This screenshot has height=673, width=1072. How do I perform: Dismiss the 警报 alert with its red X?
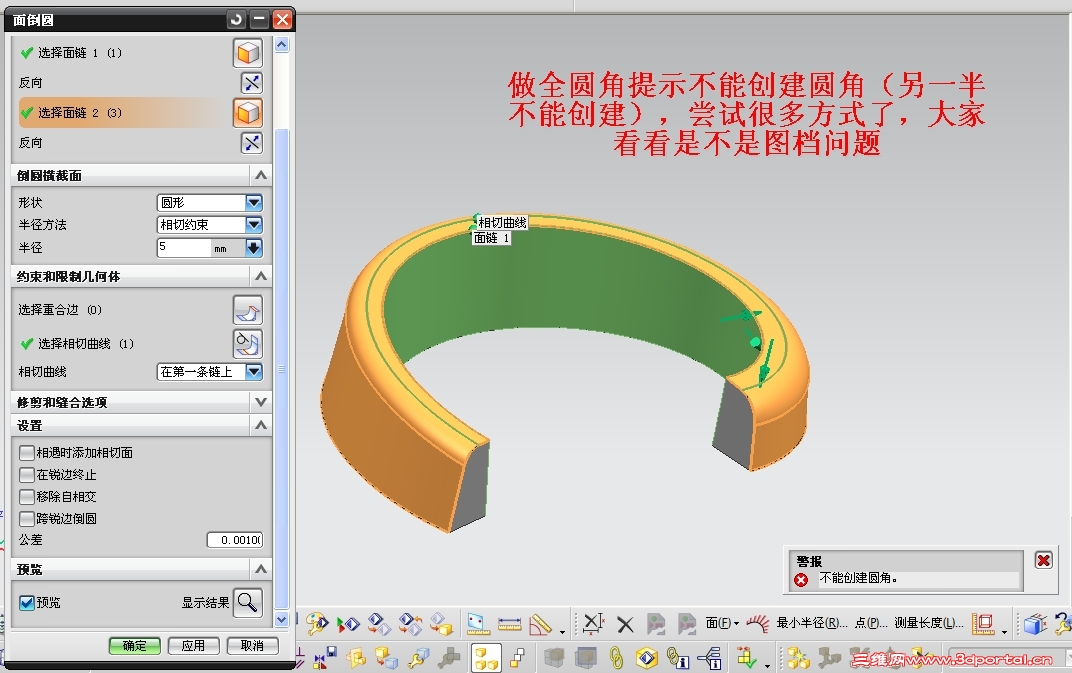tap(1043, 561)
